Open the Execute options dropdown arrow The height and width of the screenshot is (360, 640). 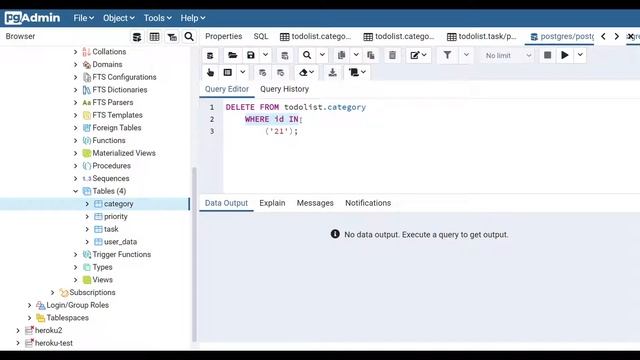click(580, 55)
